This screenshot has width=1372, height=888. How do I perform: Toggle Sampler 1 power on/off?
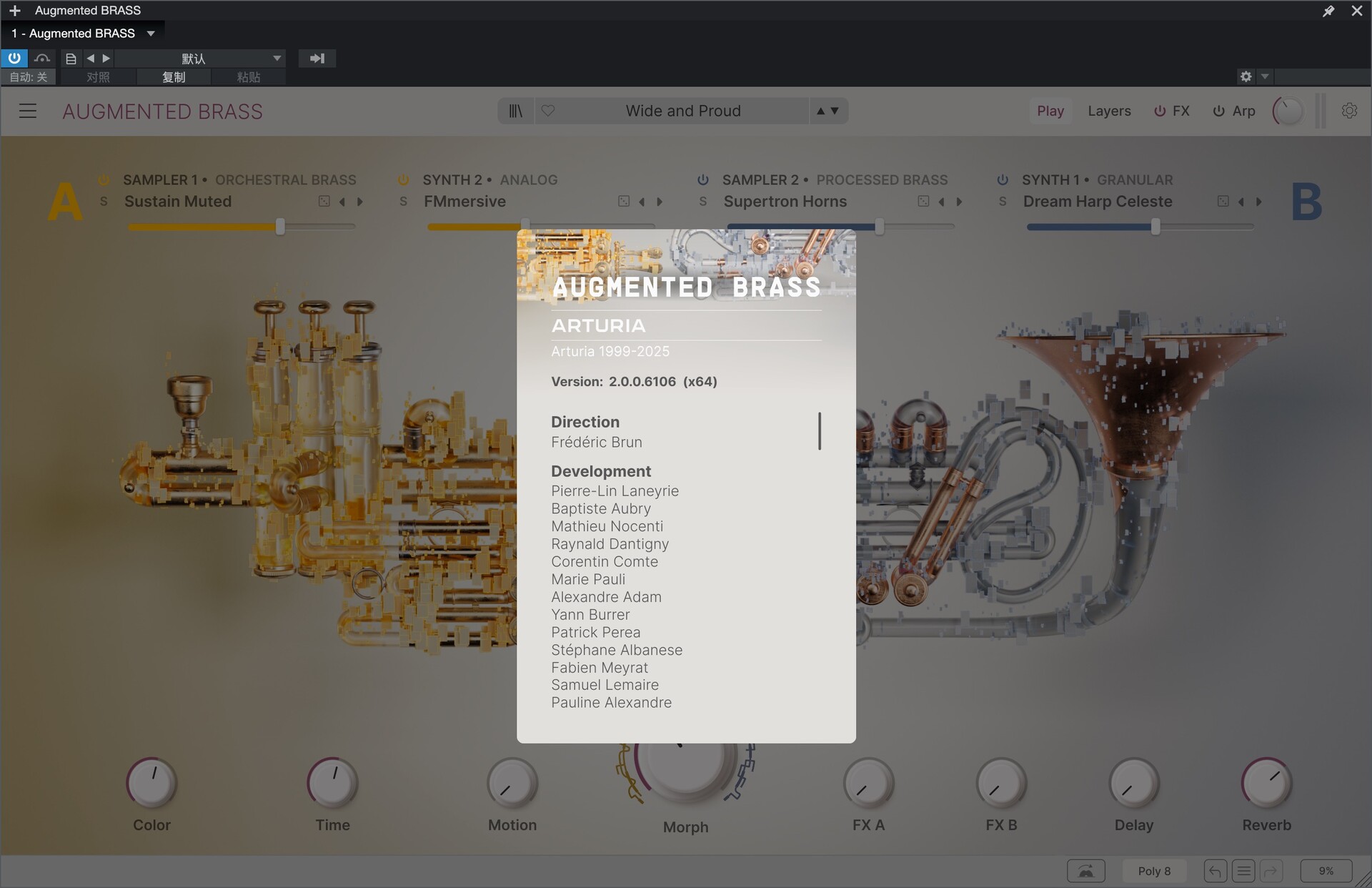coord(104,179)
